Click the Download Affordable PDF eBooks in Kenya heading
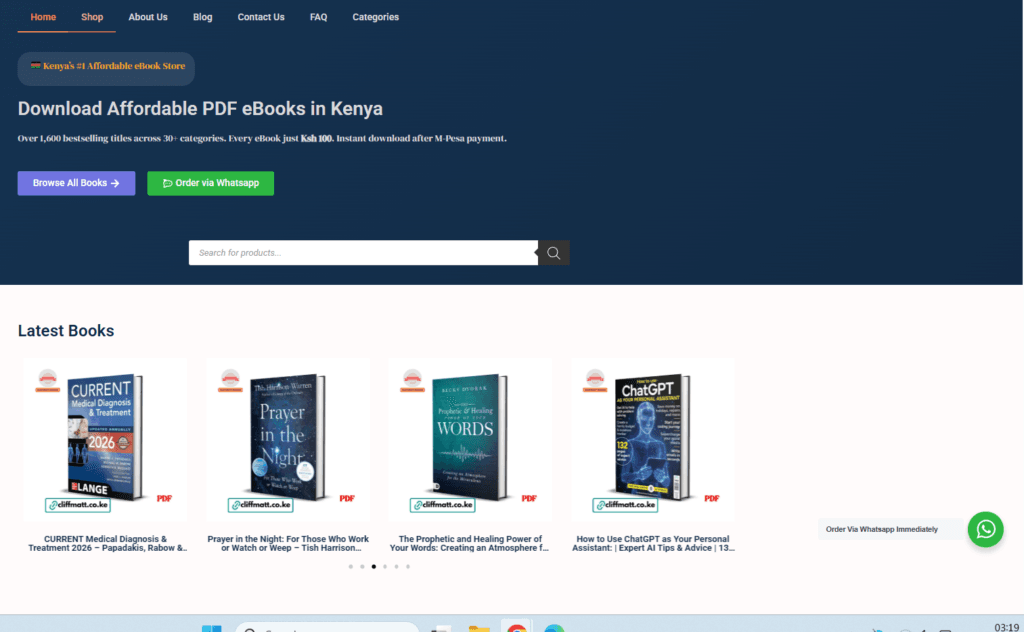Image resolution: width=1024 pixels, height=632 pixels. click(200, 108)
